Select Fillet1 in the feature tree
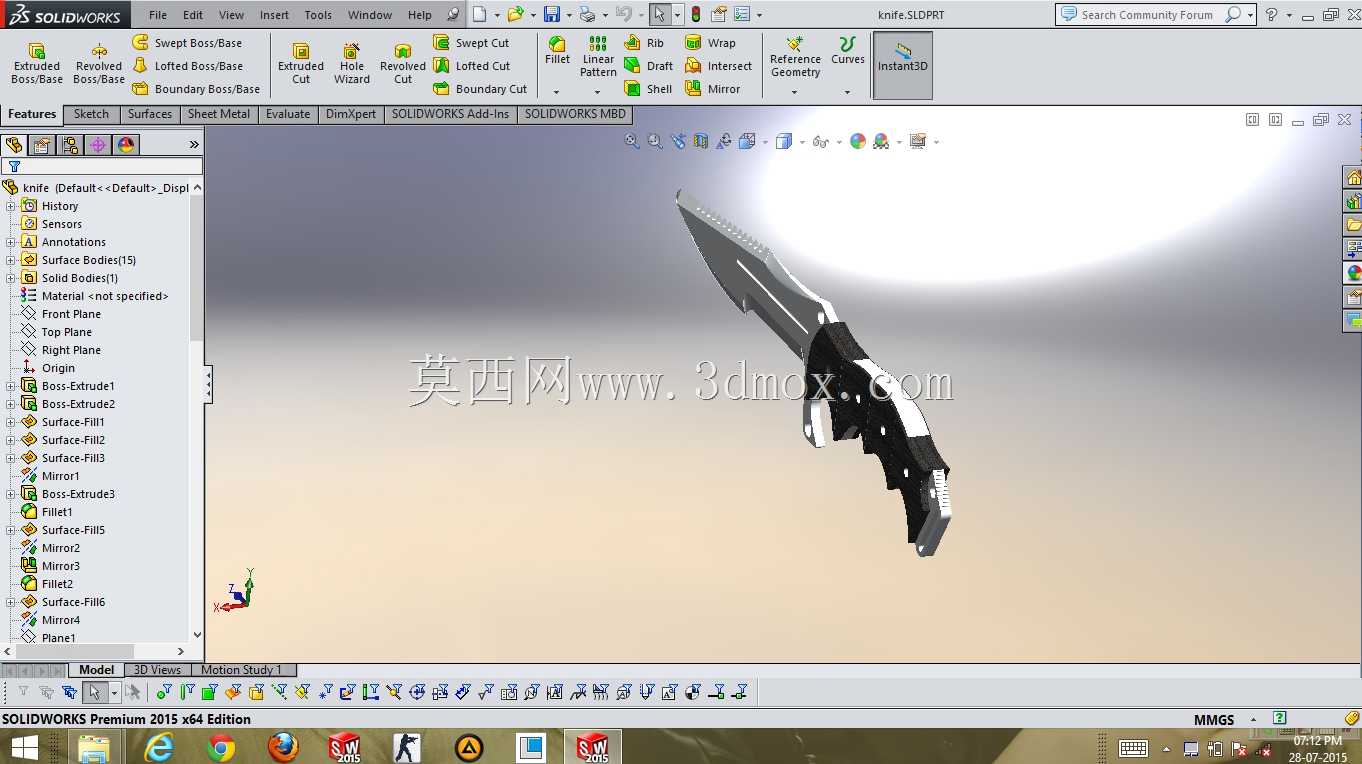 pos(57,512)
